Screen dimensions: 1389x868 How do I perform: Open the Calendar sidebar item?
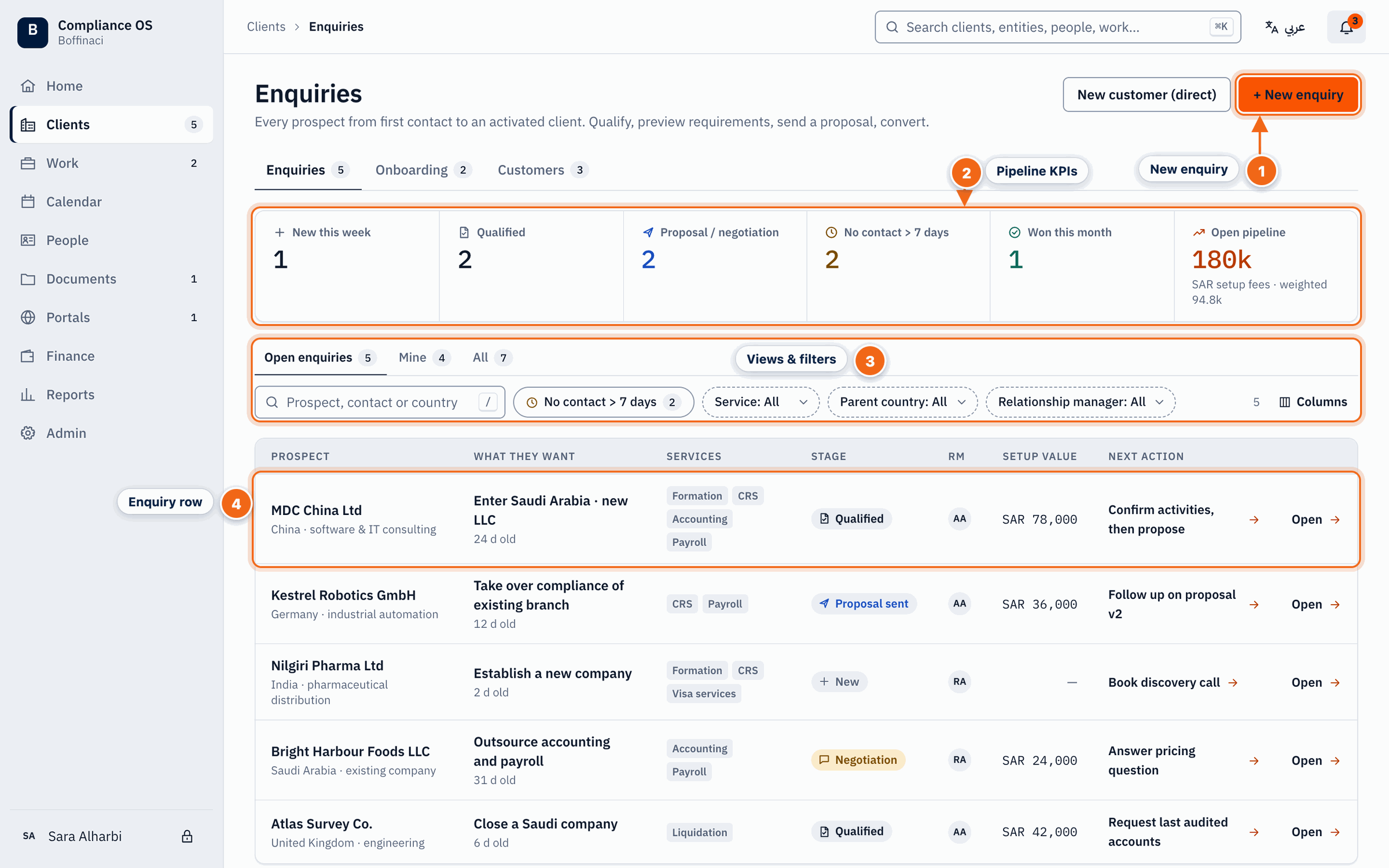click(x=111, y=202)
